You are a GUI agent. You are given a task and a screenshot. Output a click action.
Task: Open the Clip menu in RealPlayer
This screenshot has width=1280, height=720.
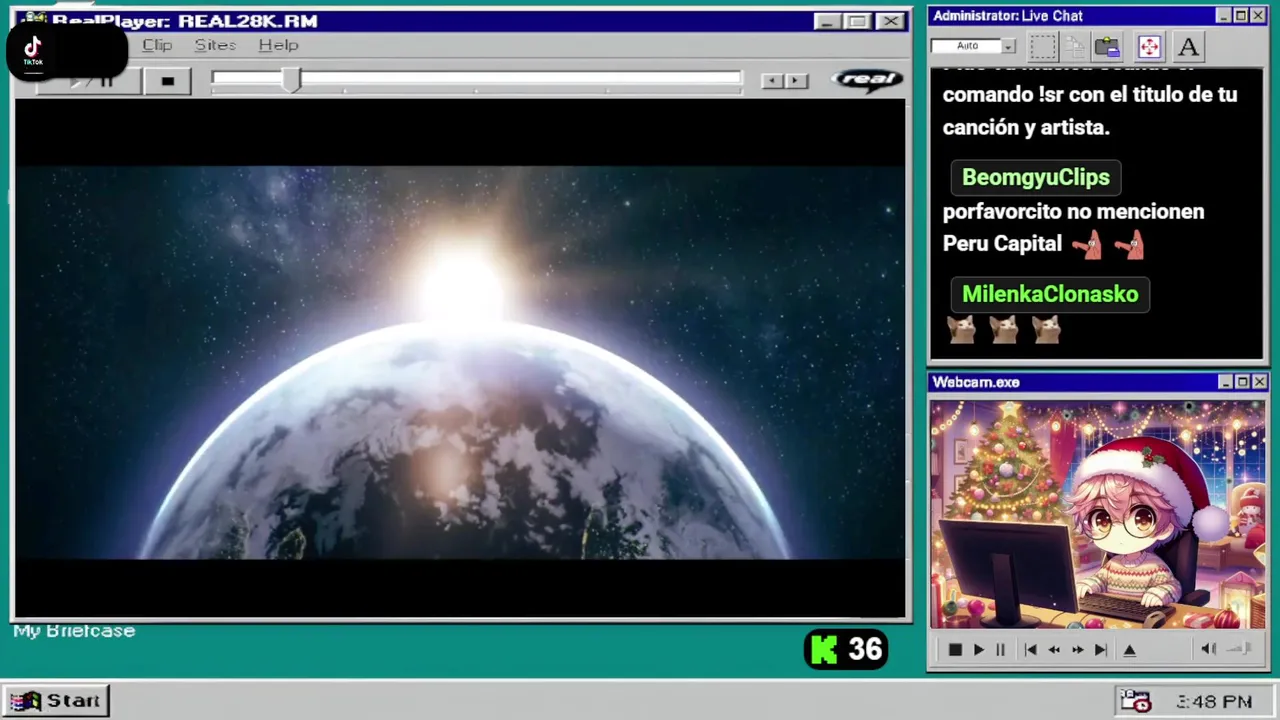coord(157,45)
